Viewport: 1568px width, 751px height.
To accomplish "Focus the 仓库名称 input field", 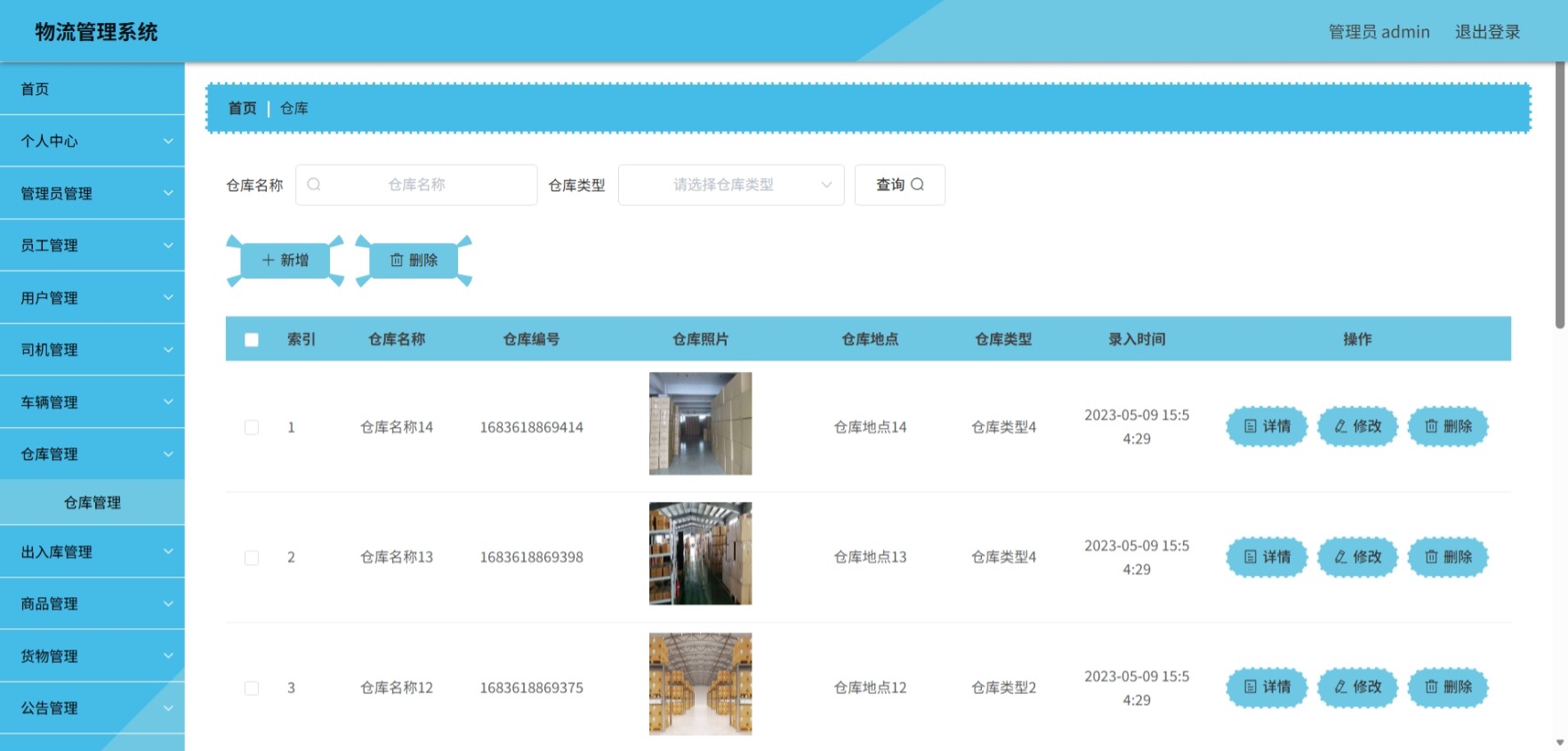I will tap(416, 185).
